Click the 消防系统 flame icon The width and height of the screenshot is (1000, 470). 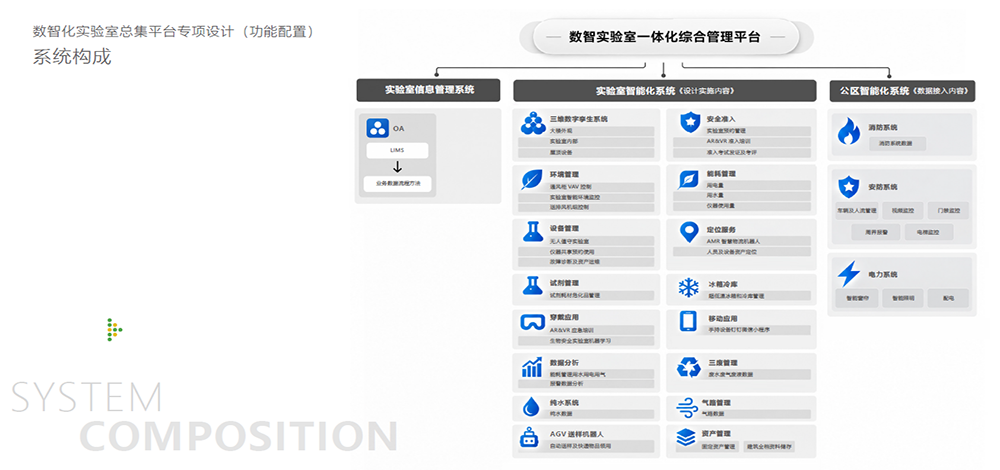pyautogui.click(x=849, y=131)
